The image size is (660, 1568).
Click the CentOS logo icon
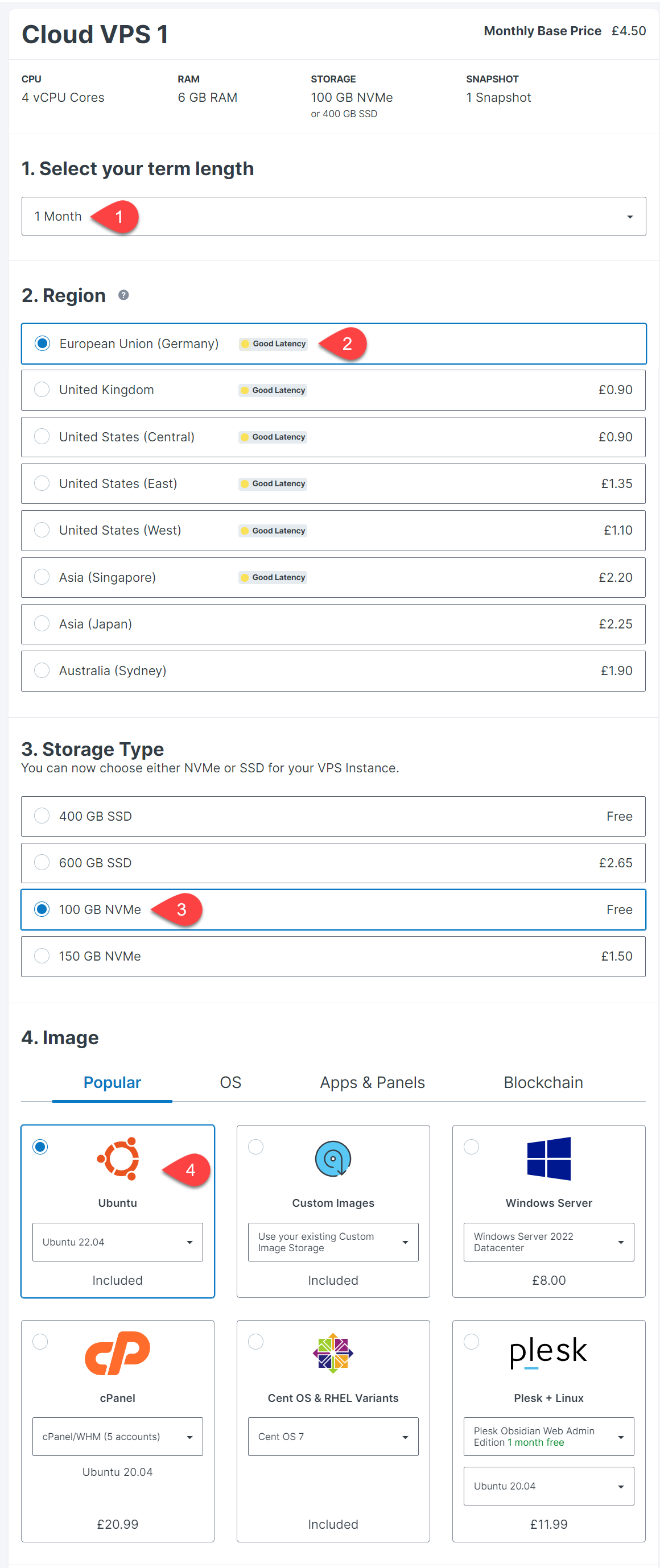333,1352
